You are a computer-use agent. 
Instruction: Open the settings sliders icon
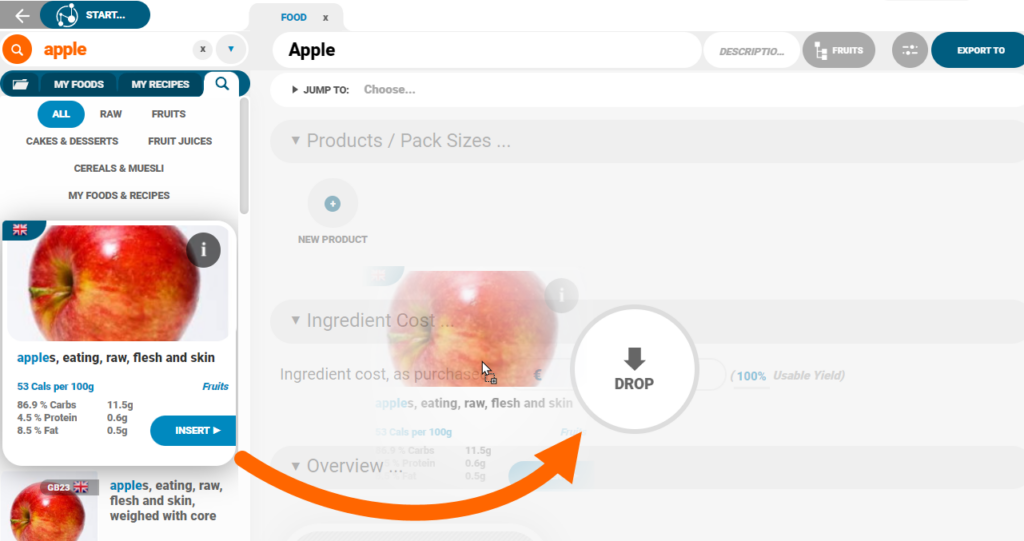(x=910, y=50)
